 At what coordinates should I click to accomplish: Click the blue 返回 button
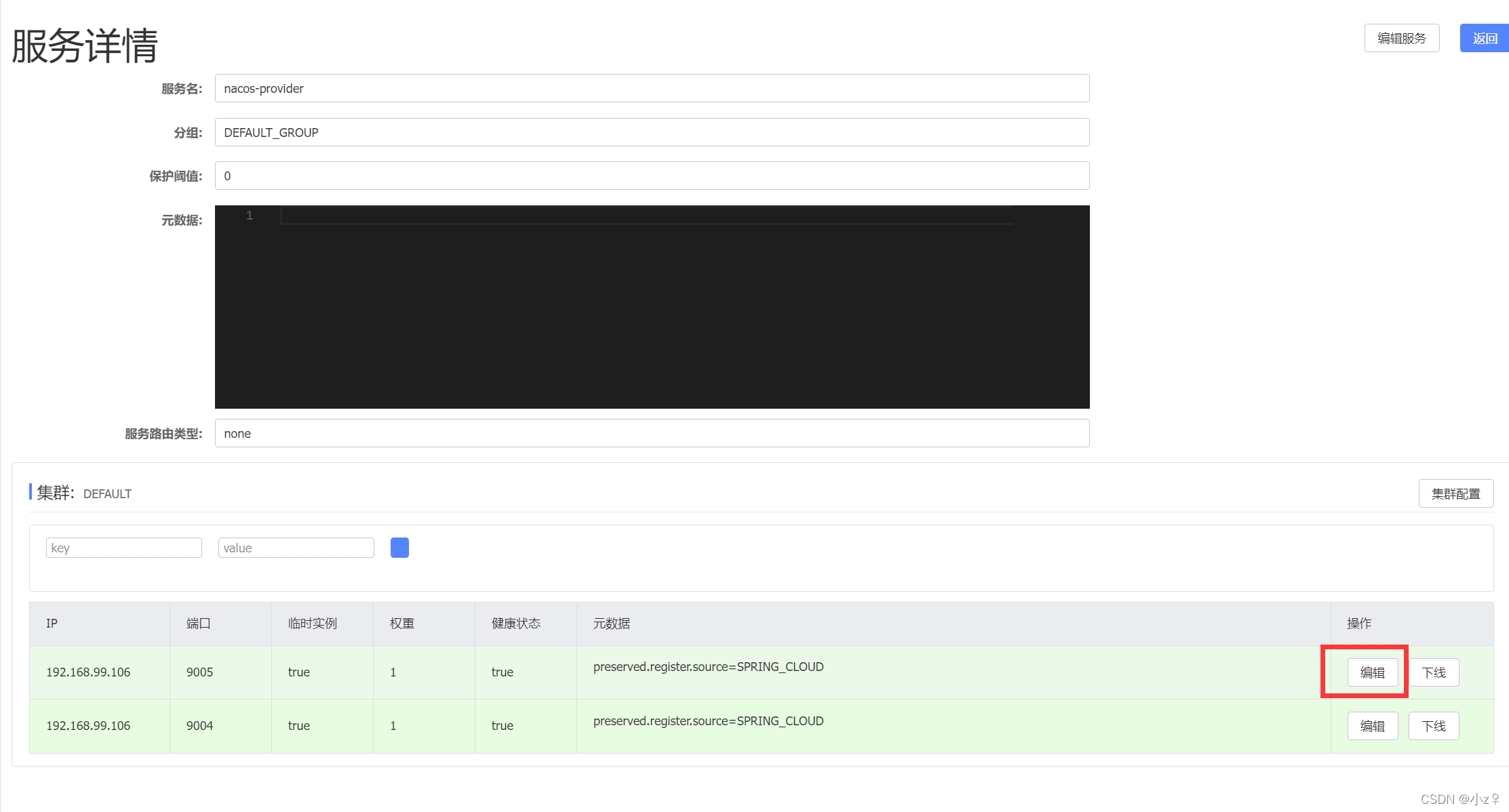(x=1484, y=38)
